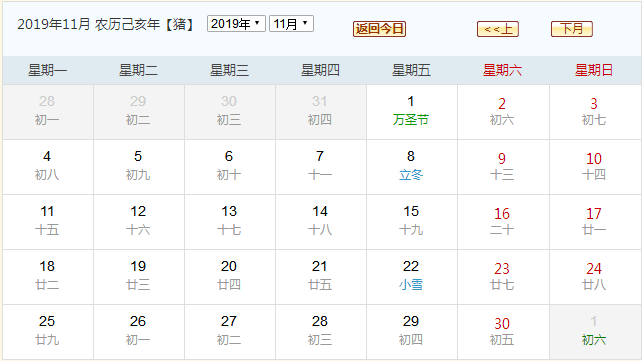Select November 7 十一 date
This screenshot has width=642, height=361.
320,167
